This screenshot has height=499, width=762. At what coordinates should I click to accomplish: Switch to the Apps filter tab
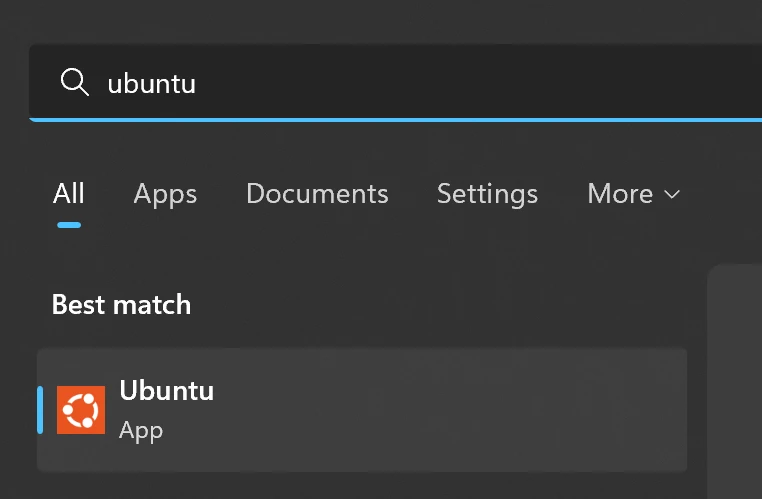(165, 194)
